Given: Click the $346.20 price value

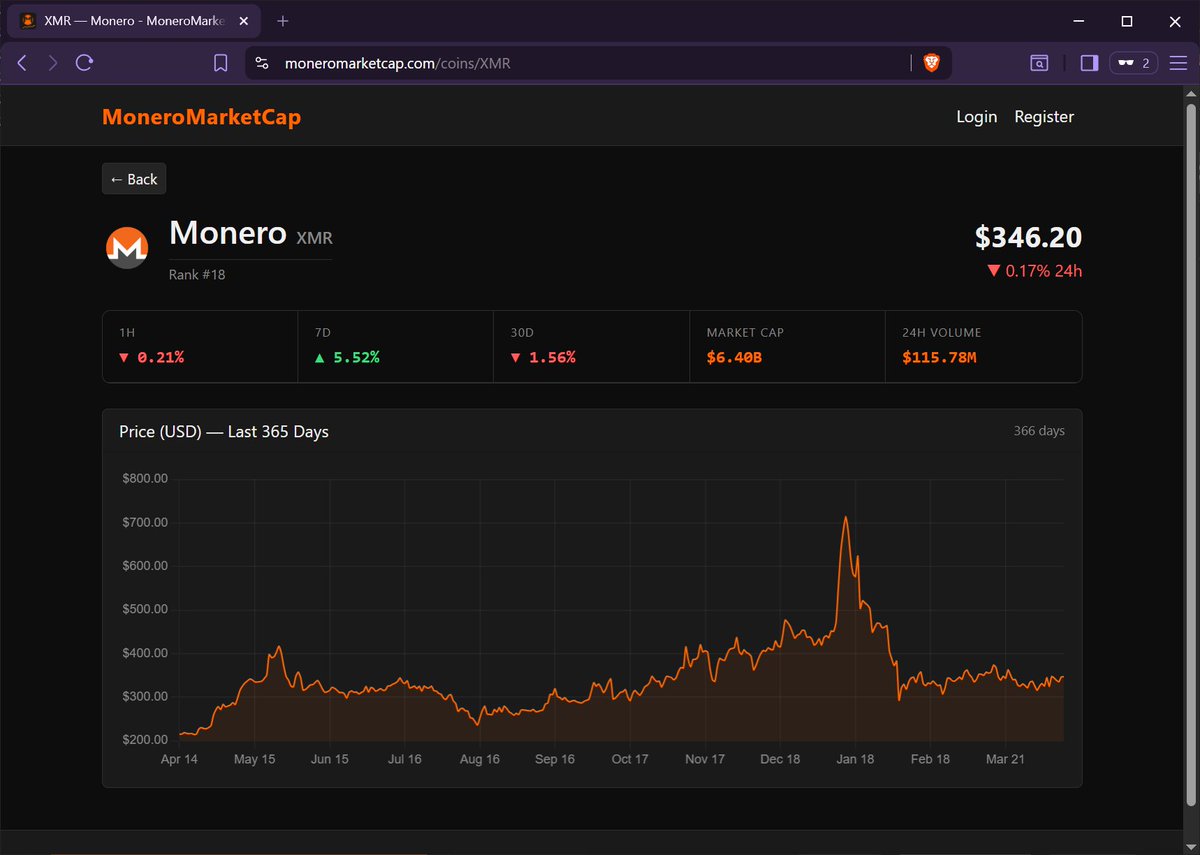Looking at the screenshot, I should (x=1028, y=237).
